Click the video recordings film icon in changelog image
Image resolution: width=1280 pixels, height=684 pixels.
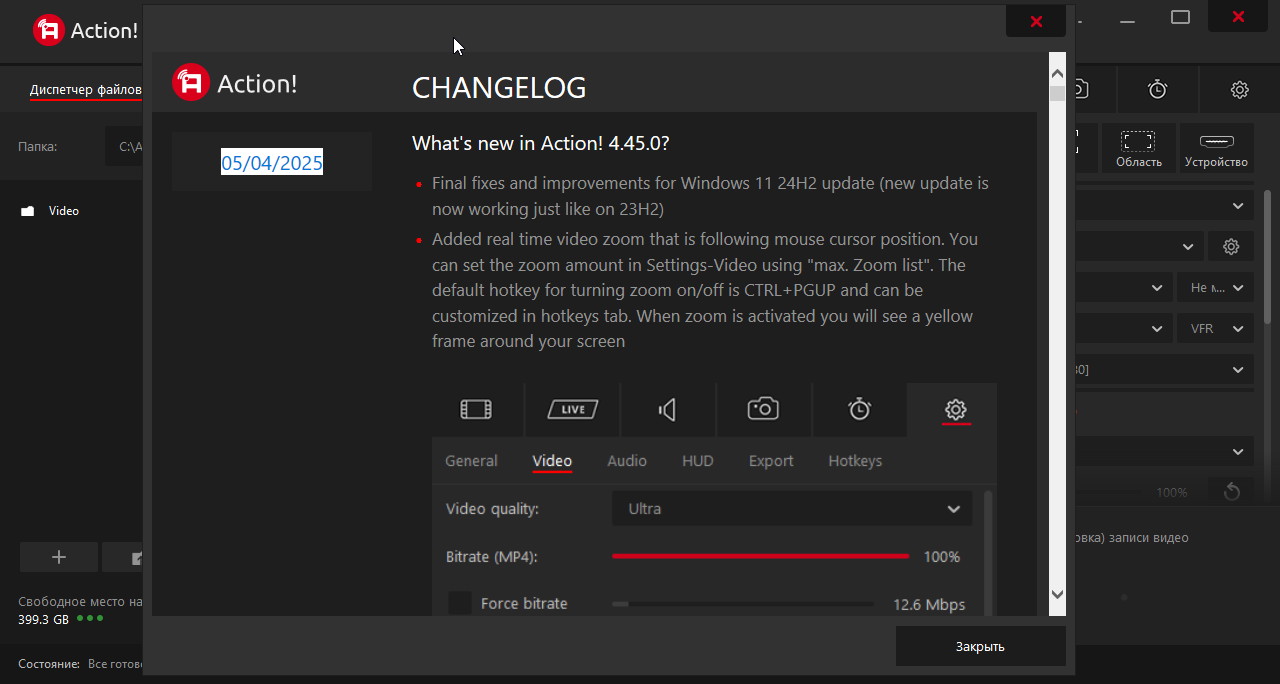tap(476, 409)
